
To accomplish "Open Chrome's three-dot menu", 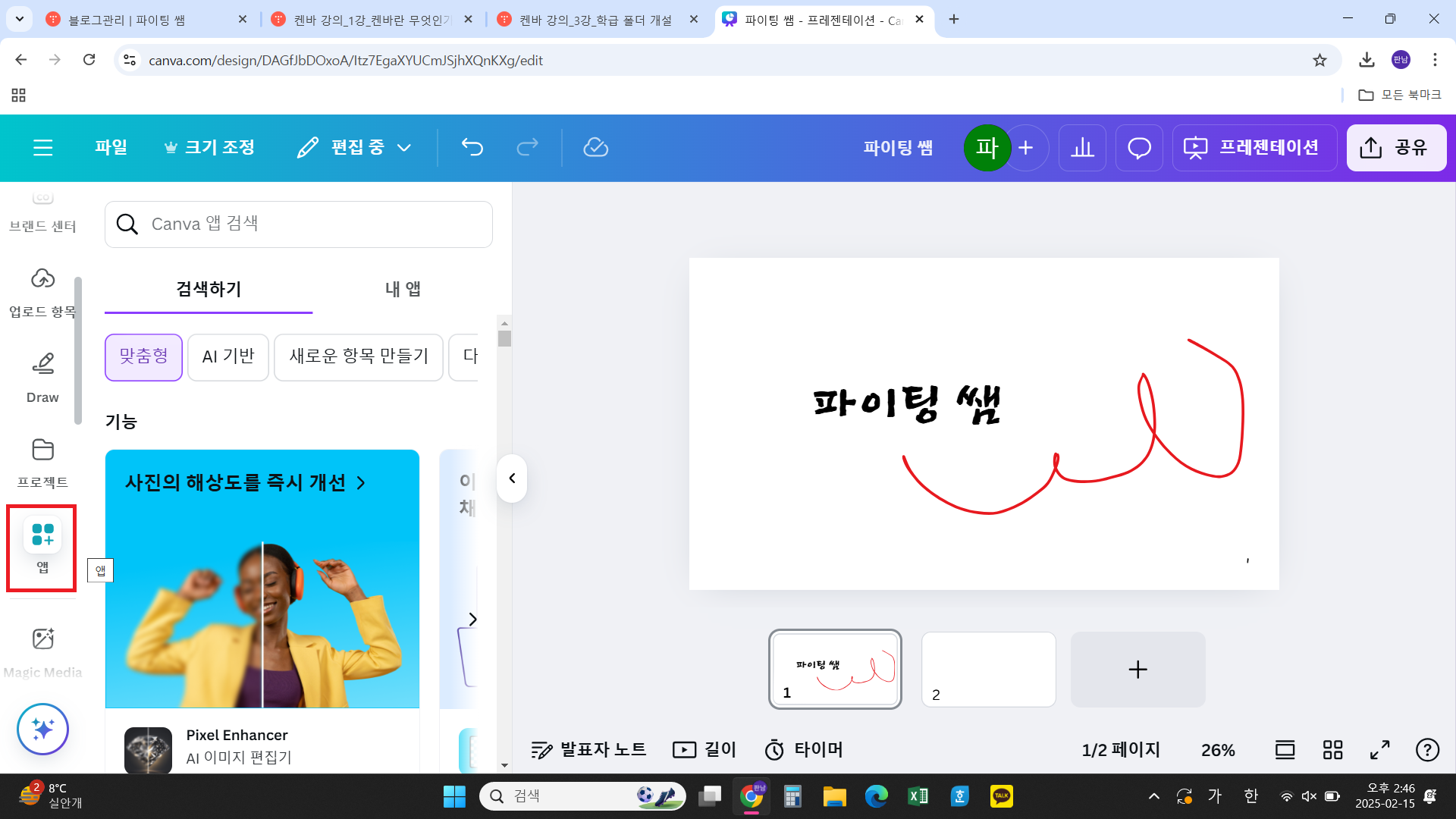I will coord(1435,60).
